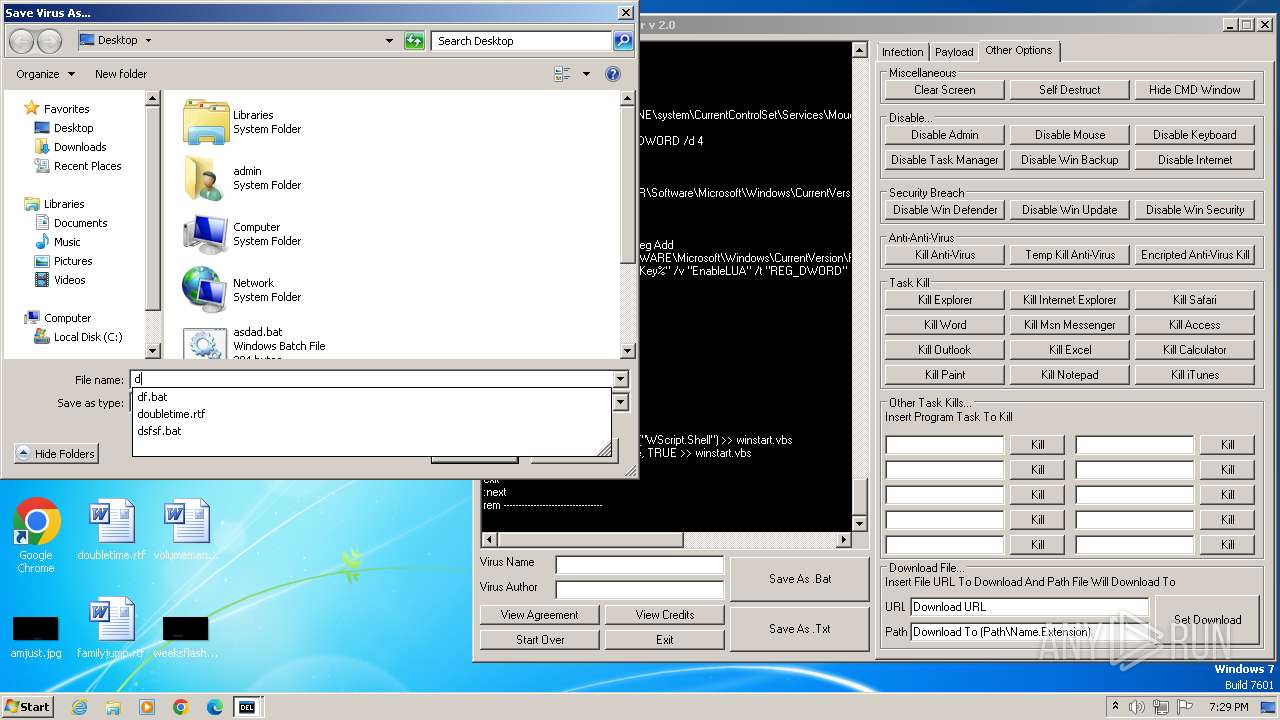1280x720 pixels.
Task: Select doubletime.rtf desktop icon
Action: 111,530
